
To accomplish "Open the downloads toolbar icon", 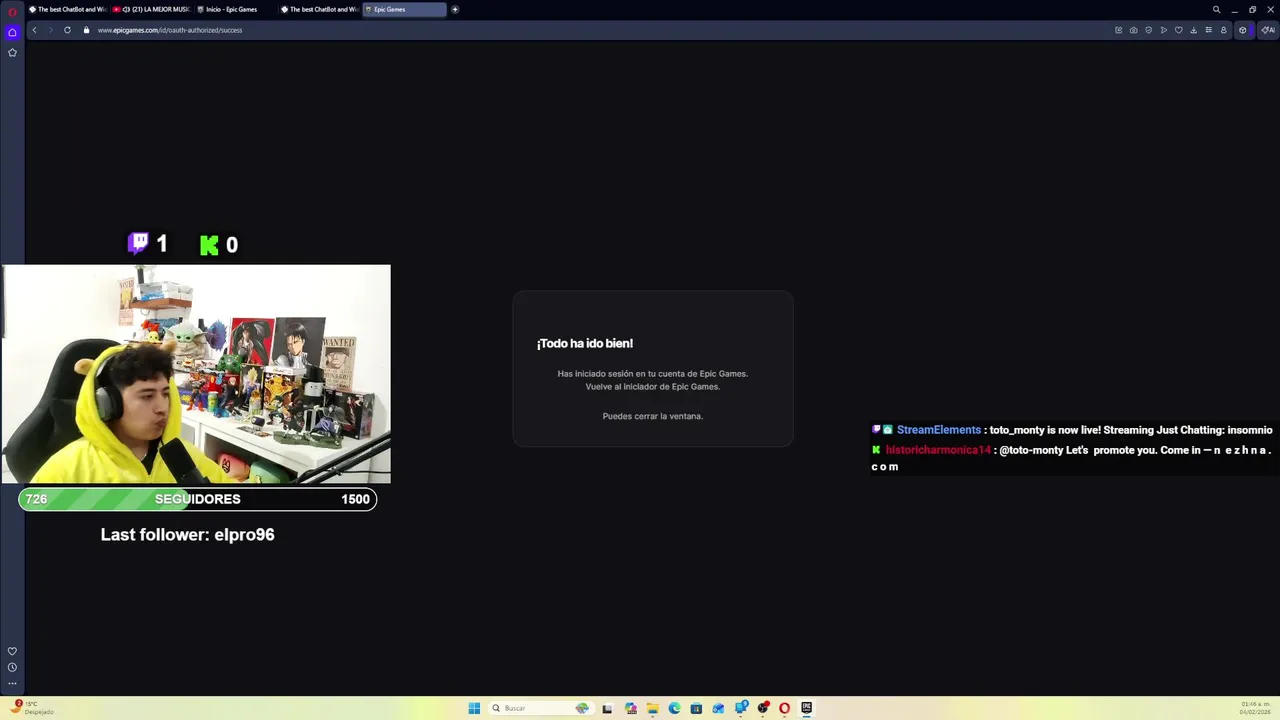I will point(1193,30).
